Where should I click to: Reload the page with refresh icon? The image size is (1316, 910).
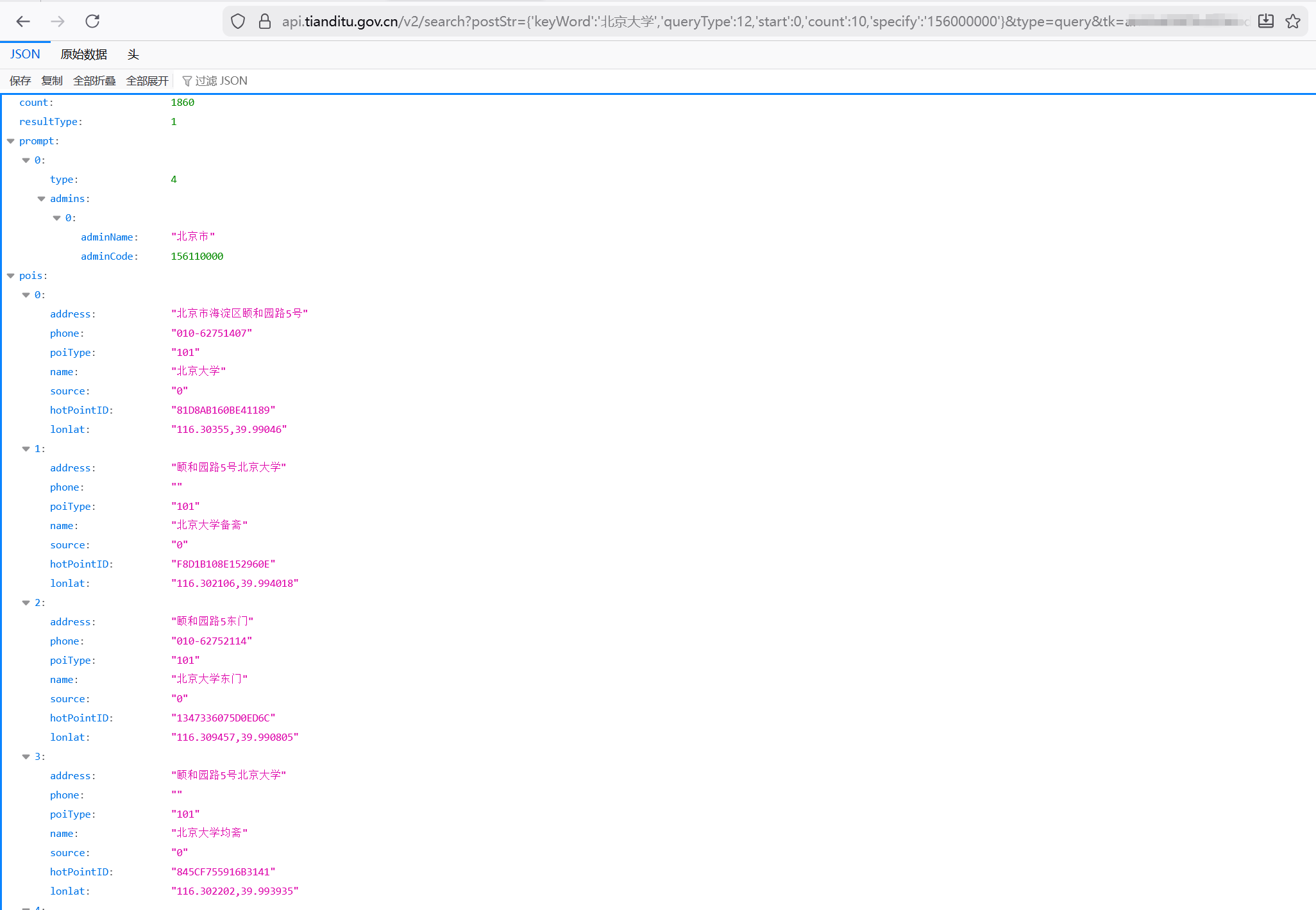pyautogui.click(x=92, y=21)
